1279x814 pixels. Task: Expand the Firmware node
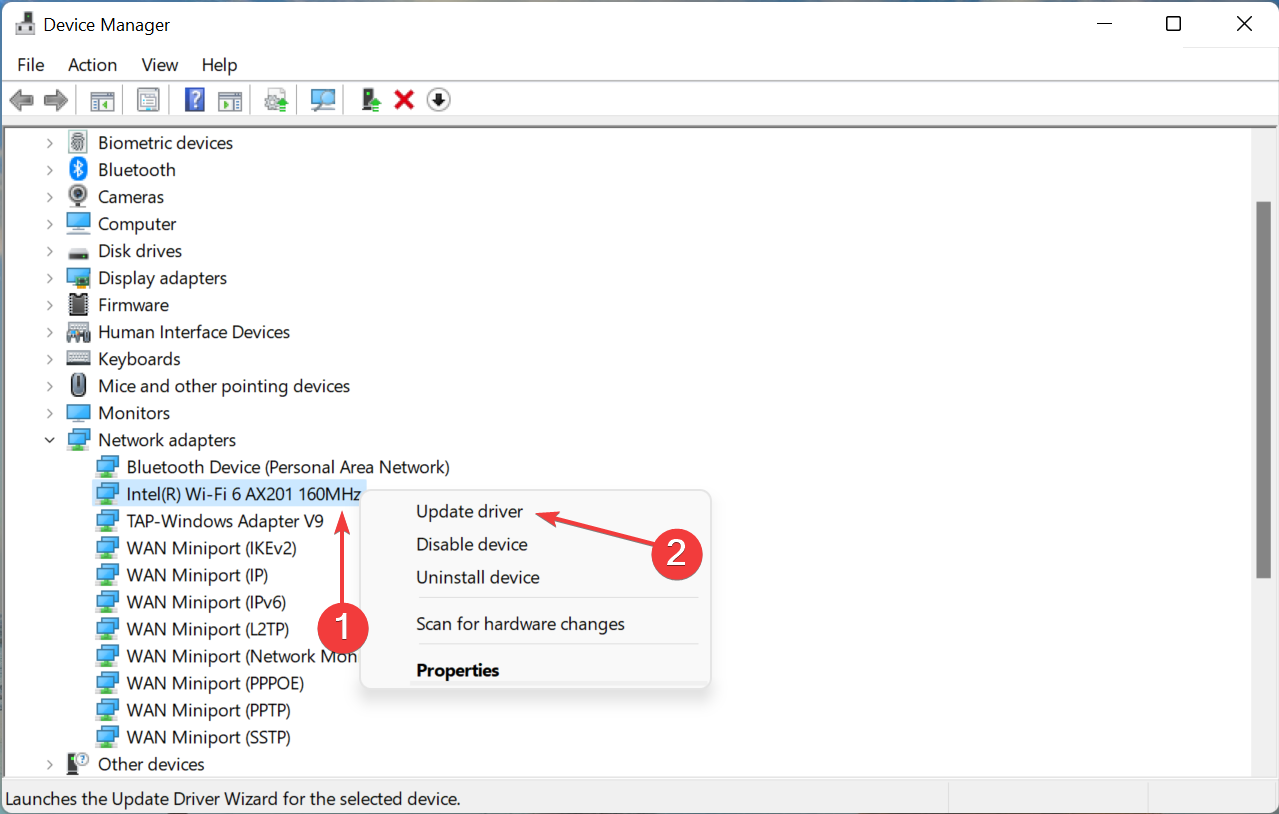[50, 305]
